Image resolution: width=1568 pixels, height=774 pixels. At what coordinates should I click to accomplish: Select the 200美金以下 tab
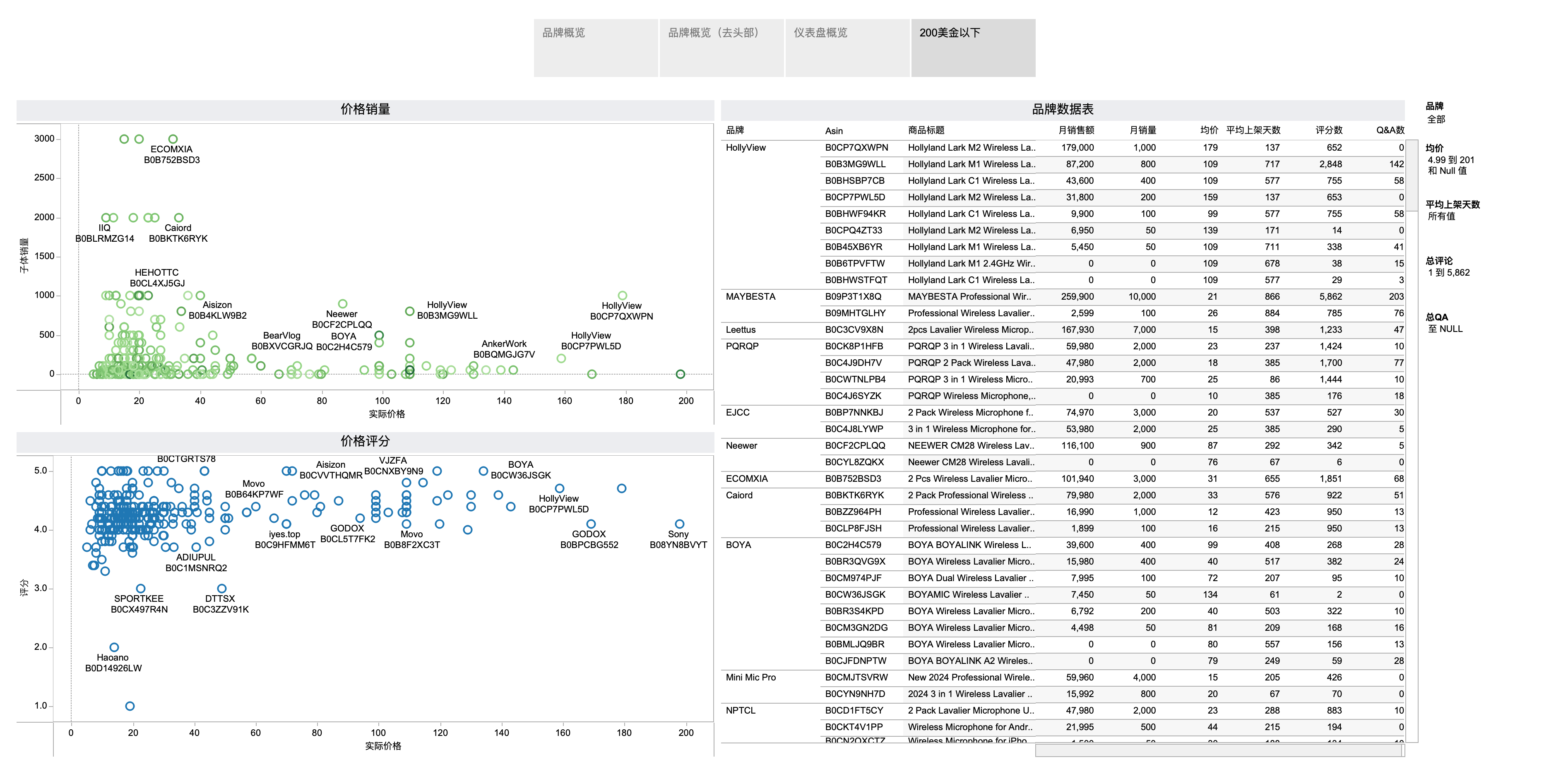point(973,48)
